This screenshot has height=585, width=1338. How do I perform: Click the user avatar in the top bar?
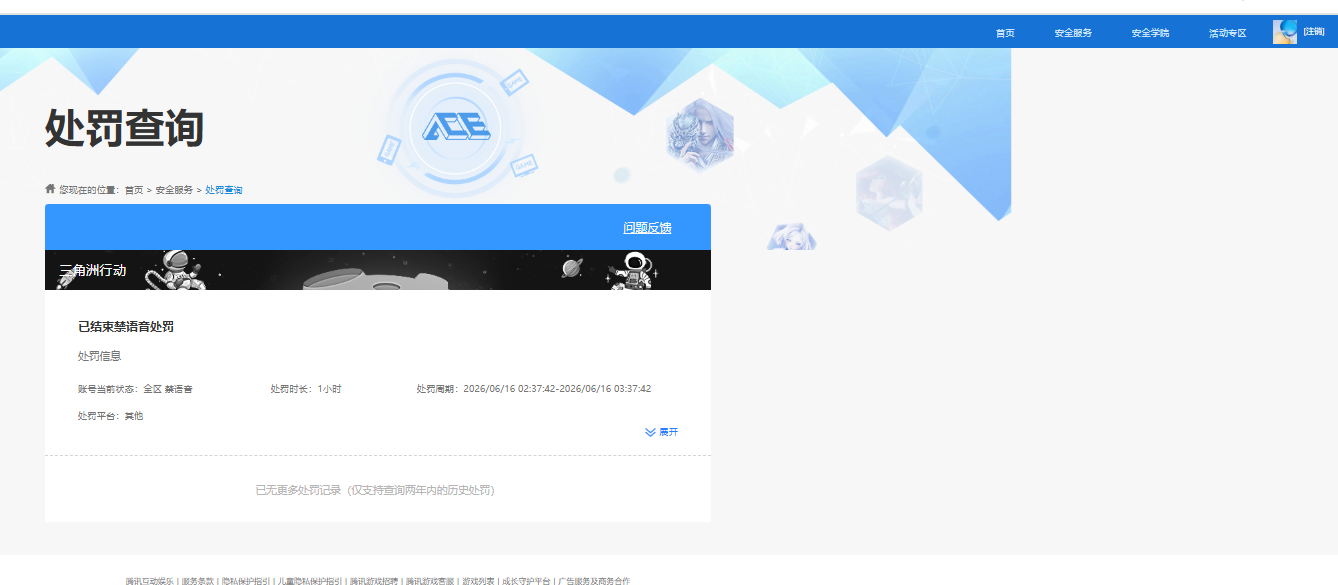(x=1285, y=32)
